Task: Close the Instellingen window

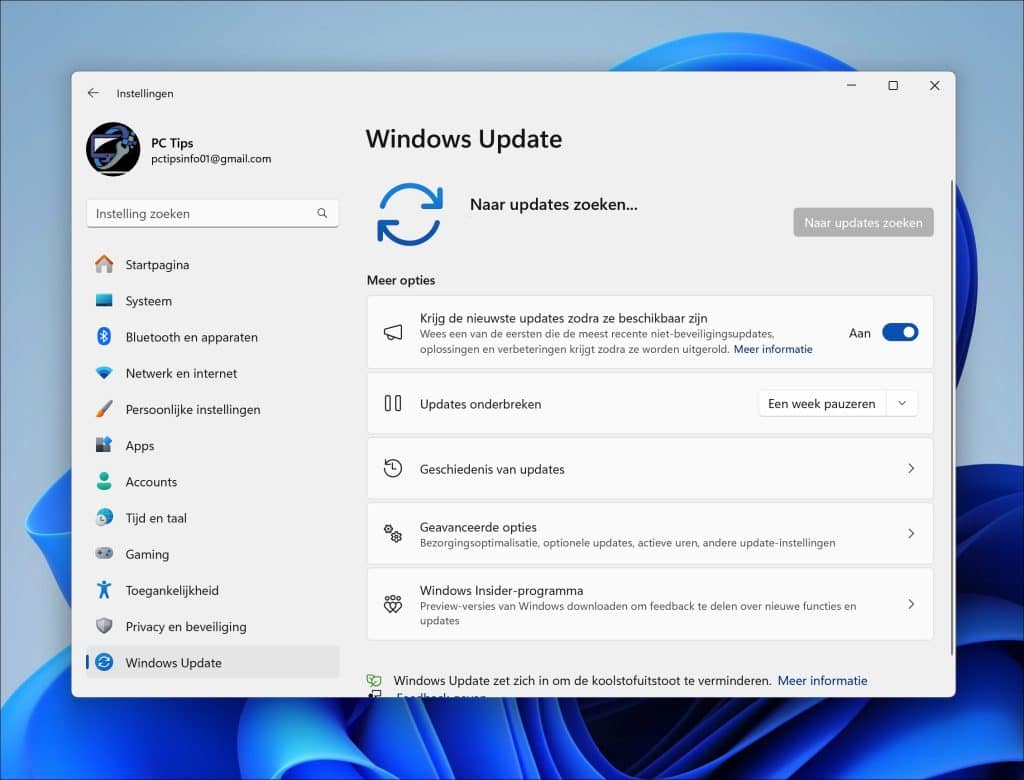Action: [935, 86]
